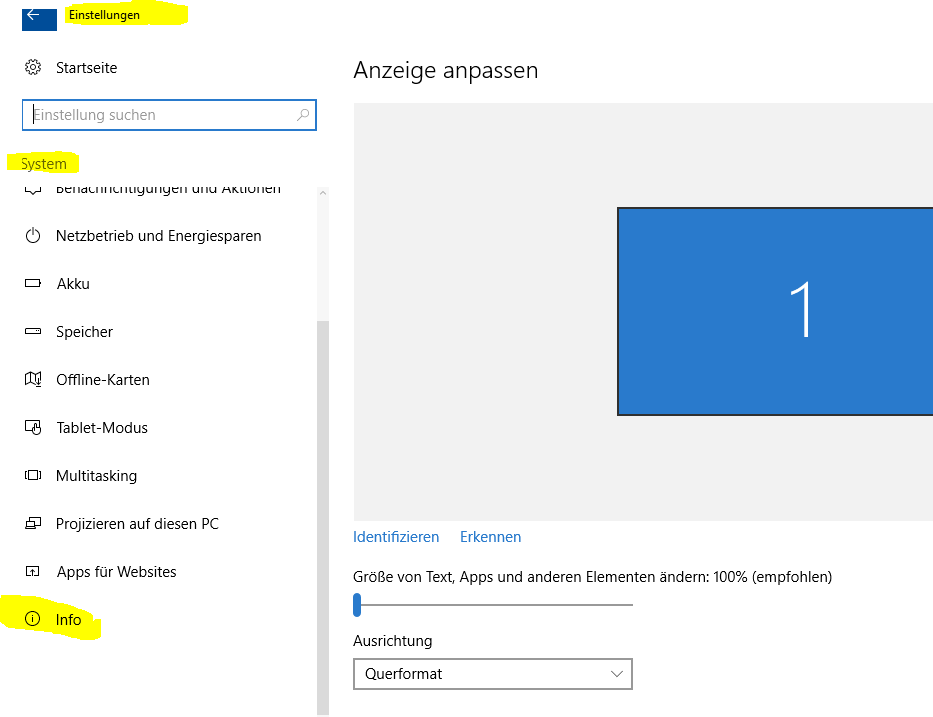Click the Größe von Text scaling label
The image size is (933, 717).
click(x=592, y=577)
